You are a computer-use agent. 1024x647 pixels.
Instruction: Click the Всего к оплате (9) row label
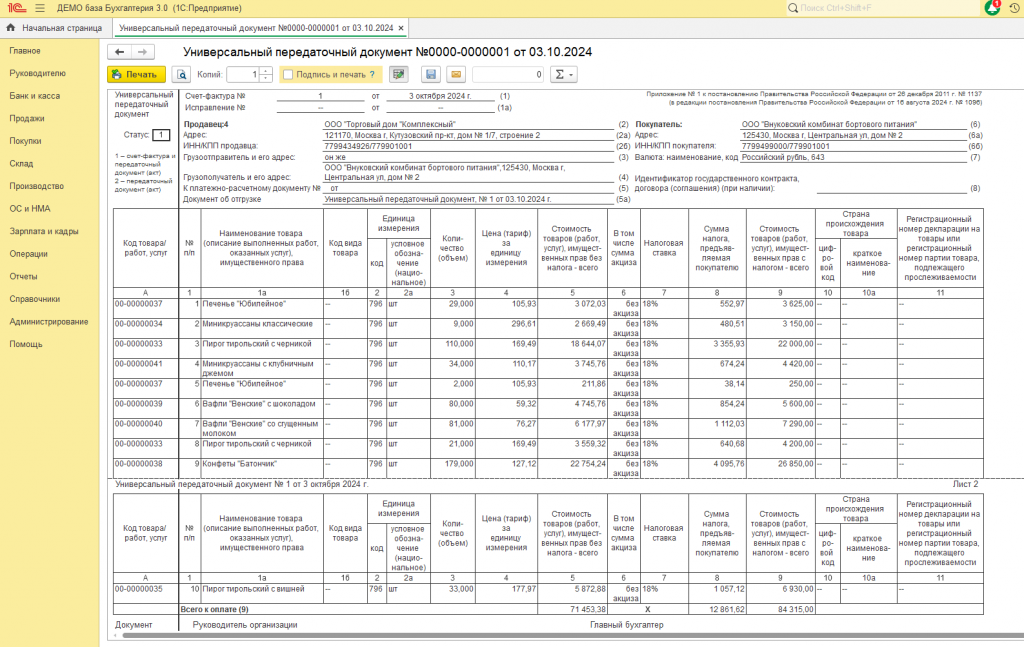[x=215, y=609]
